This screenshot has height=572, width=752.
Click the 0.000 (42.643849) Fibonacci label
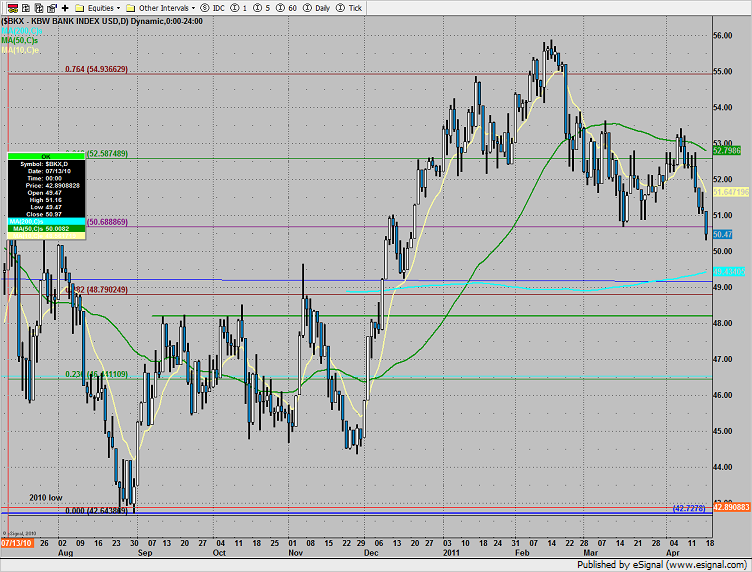pyautogui.click(x=96, y=511)
